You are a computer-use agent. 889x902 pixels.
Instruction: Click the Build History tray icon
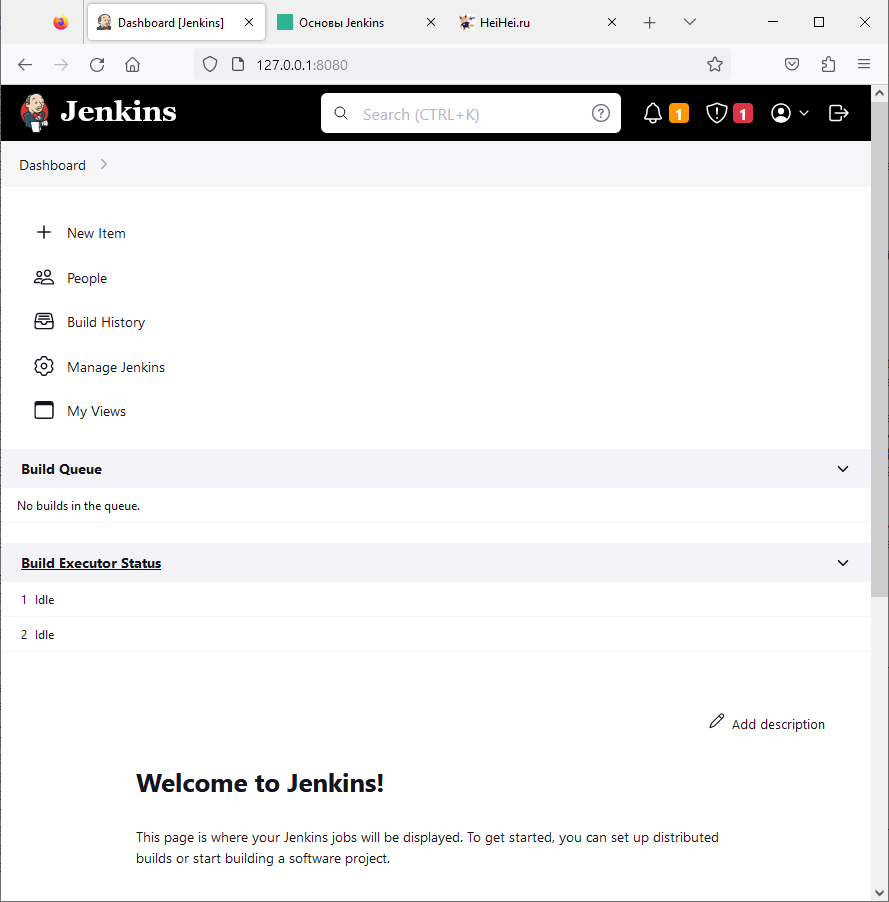[44, 322]
